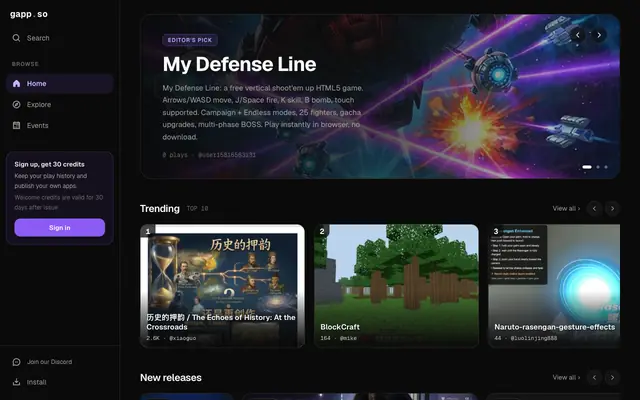Screen dimensions: 640x400
Task: Open Events in sidebar
Action: (x=60, y=125)
